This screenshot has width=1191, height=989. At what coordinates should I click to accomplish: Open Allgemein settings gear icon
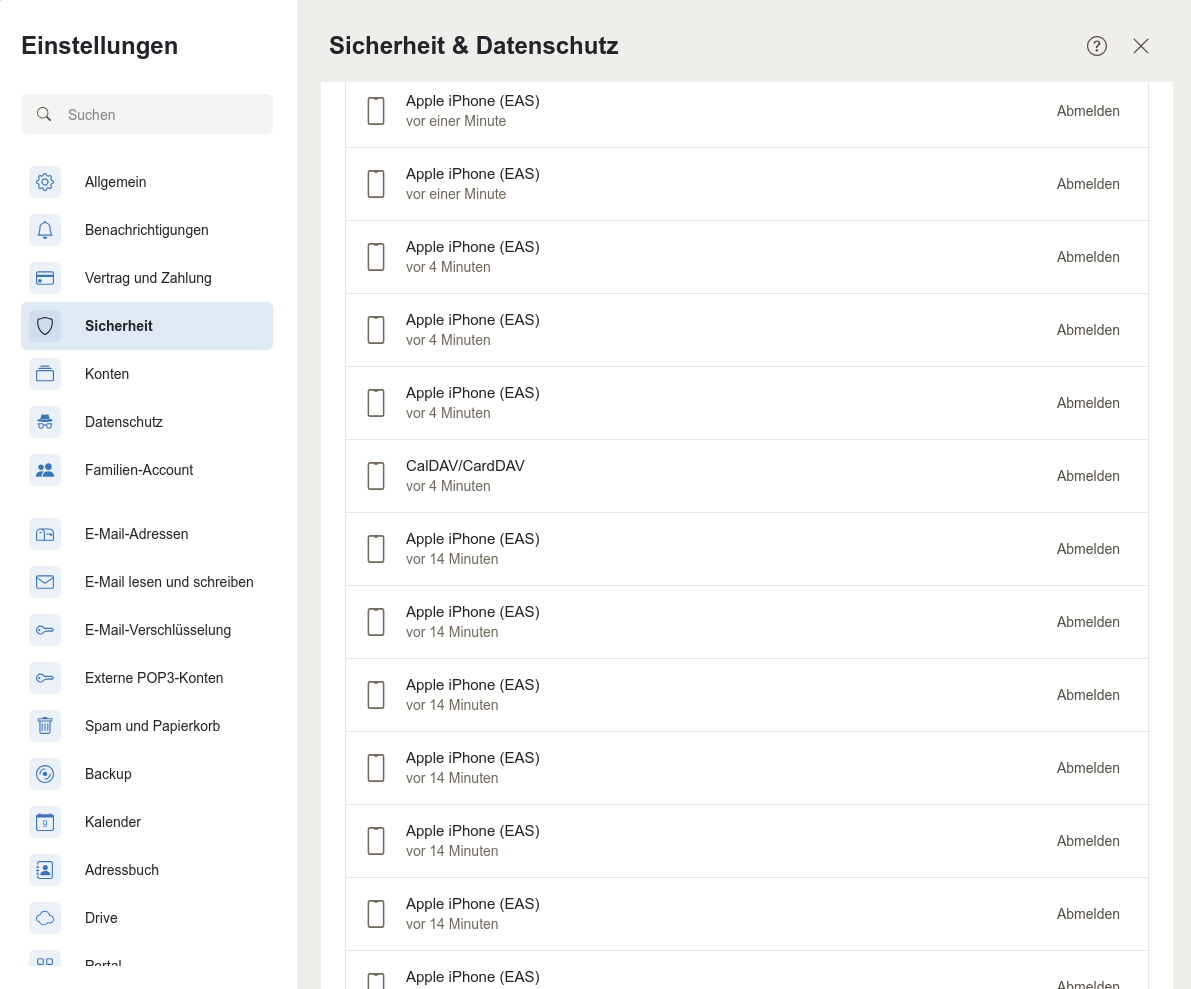pos(45,182)
